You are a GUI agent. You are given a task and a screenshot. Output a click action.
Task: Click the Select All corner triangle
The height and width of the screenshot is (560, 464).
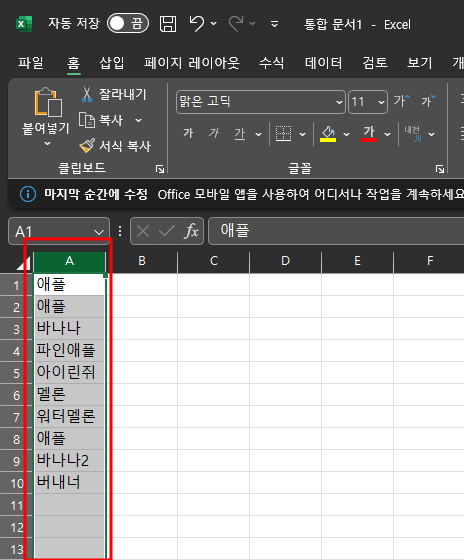coord(23,264)
